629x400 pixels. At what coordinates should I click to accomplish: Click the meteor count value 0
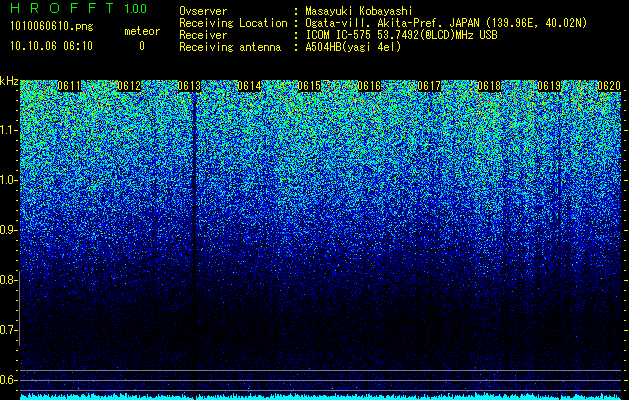(142, 46)
